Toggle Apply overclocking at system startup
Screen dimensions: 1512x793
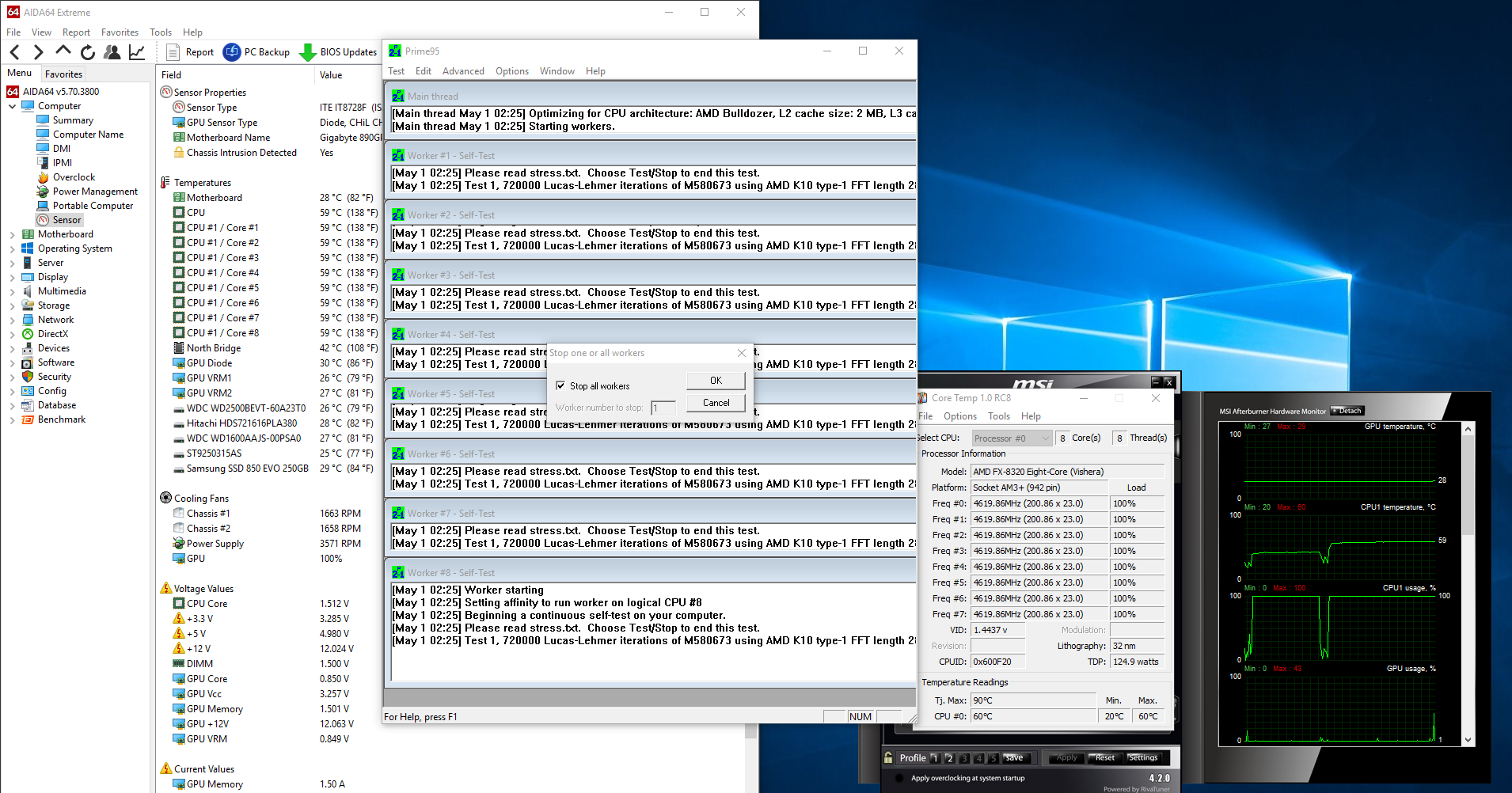pyautogui.click(x=899, y=778)
